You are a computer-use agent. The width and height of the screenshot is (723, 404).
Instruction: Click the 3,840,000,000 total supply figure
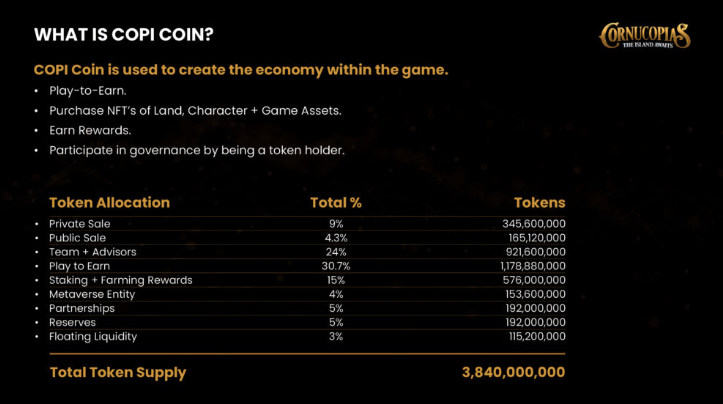[x=513, y=372]
